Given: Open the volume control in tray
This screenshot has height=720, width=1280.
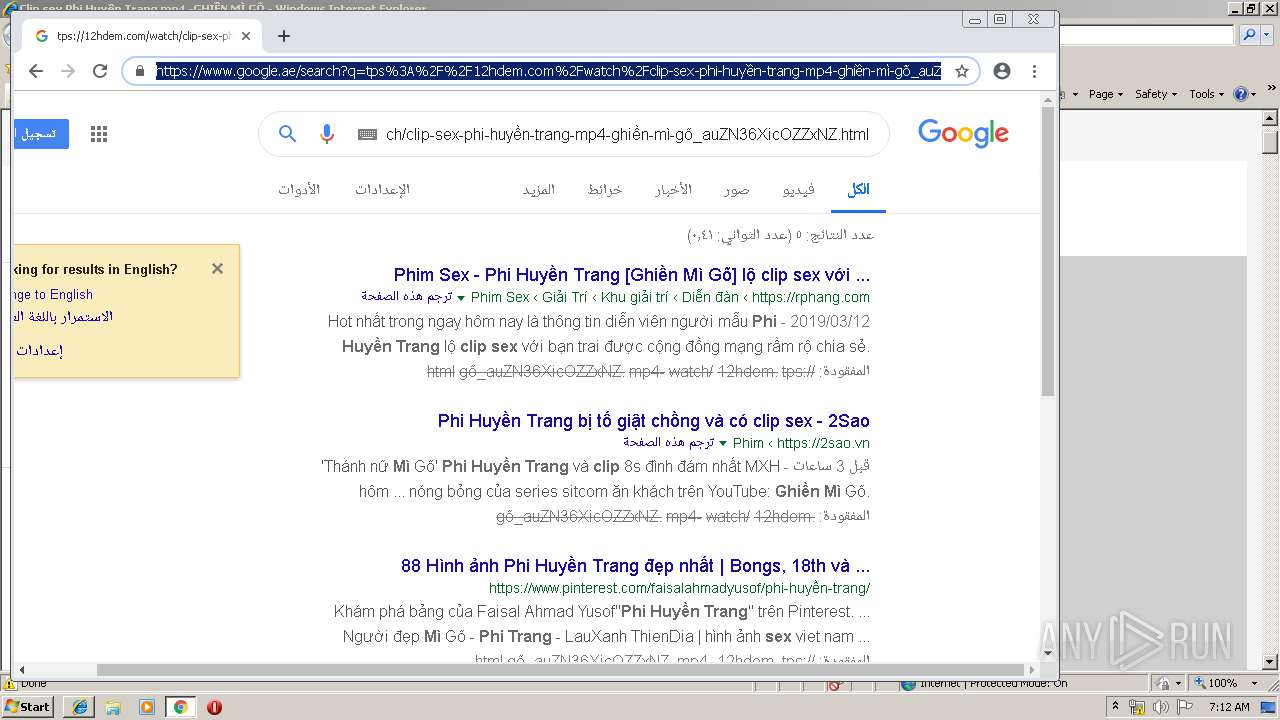Looking at the screenshot, I should [1160, 707].
